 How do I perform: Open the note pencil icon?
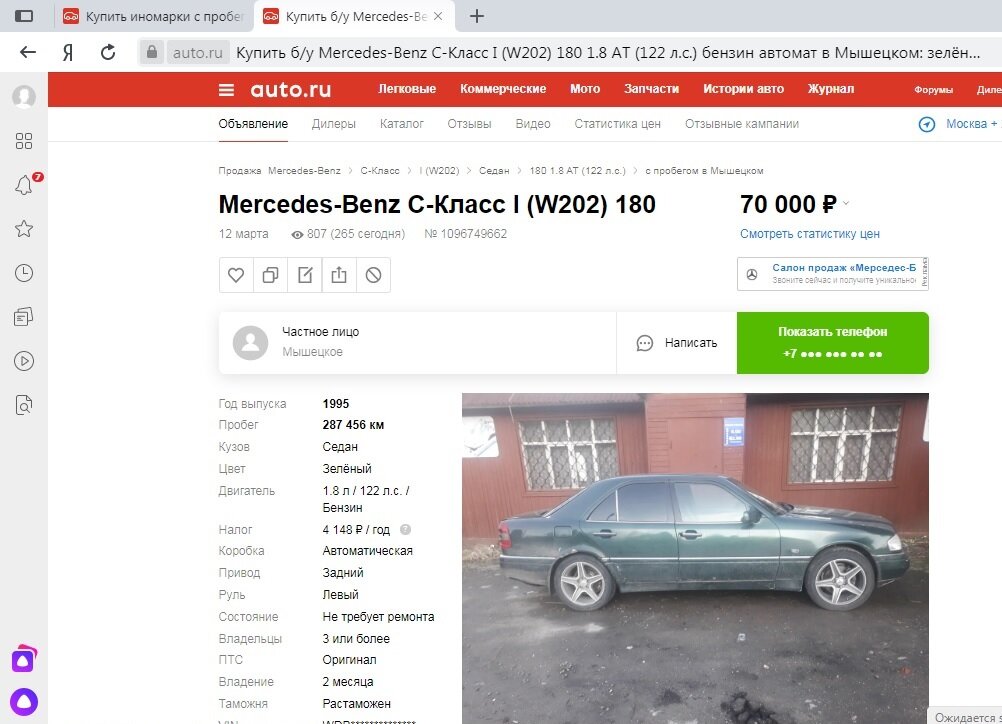305,275
